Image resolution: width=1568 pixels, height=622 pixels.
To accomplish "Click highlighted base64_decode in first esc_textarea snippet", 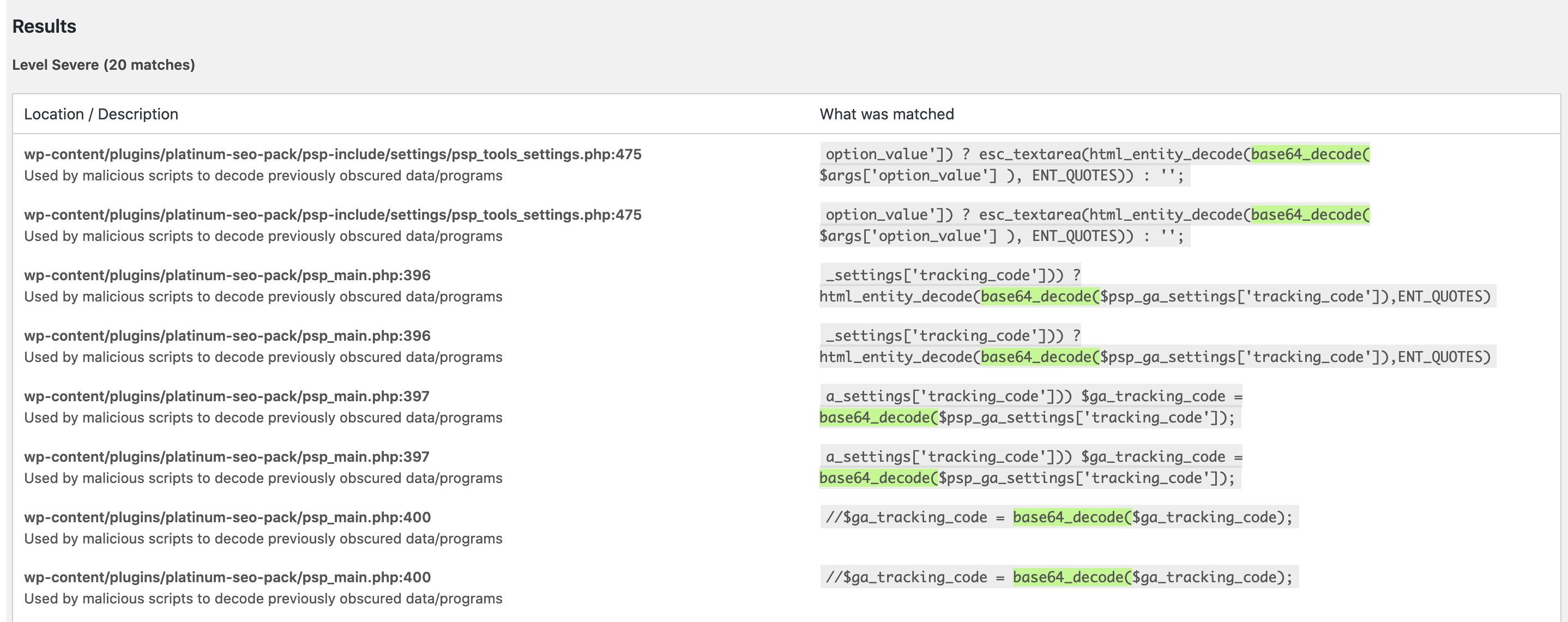I will [x=1310, y=154].
